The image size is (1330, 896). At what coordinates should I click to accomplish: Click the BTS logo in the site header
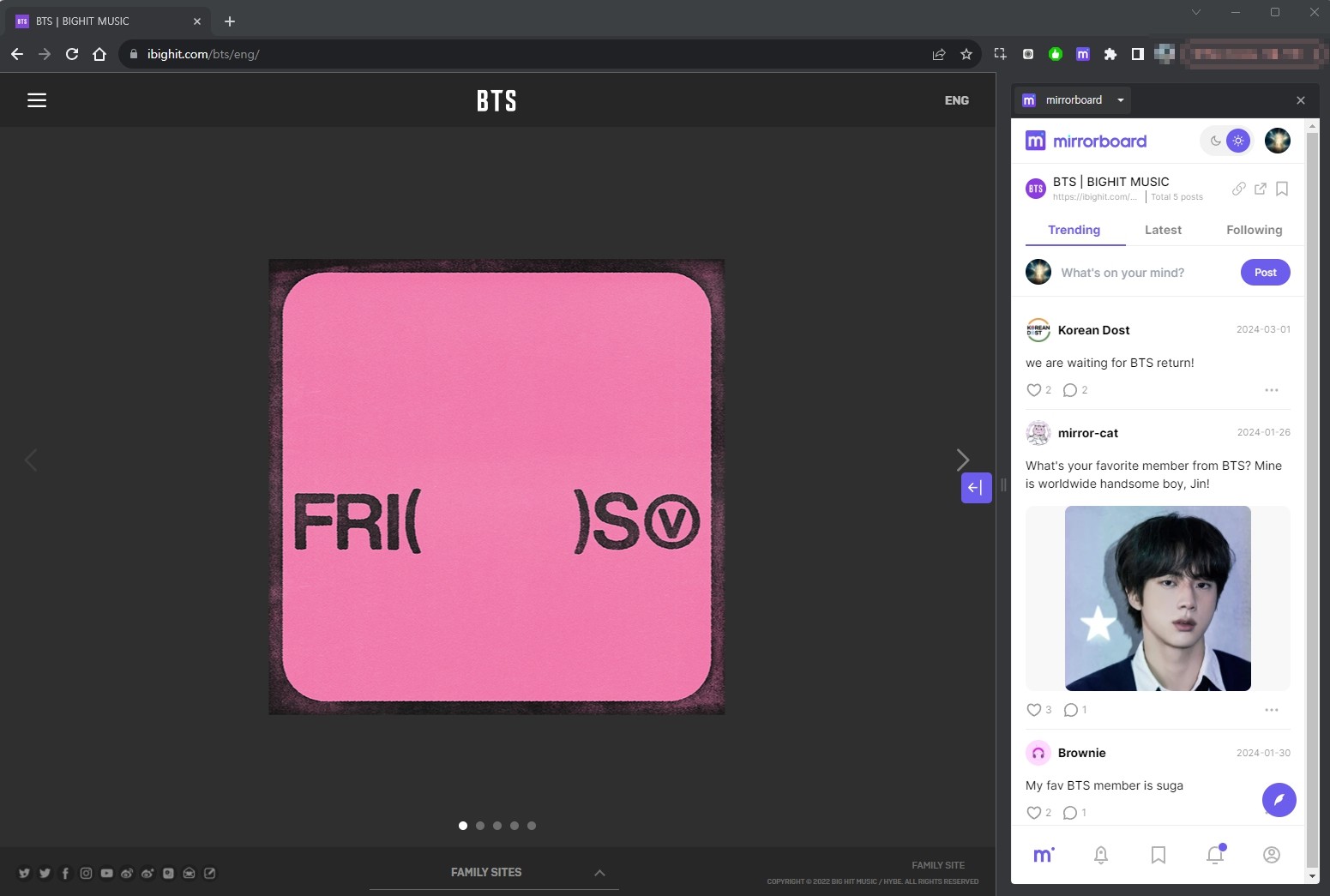pyautogui.click(x=497, y=100)
